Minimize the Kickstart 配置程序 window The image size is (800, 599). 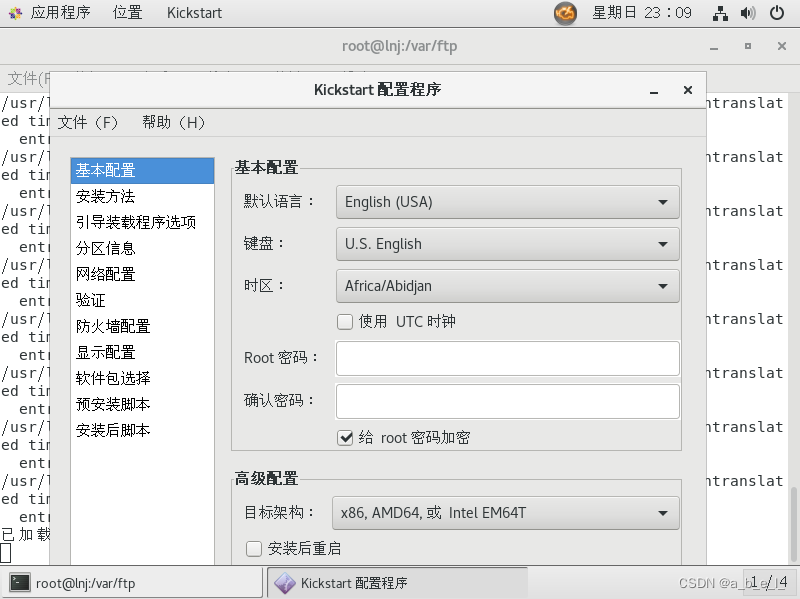pos(654,91)
